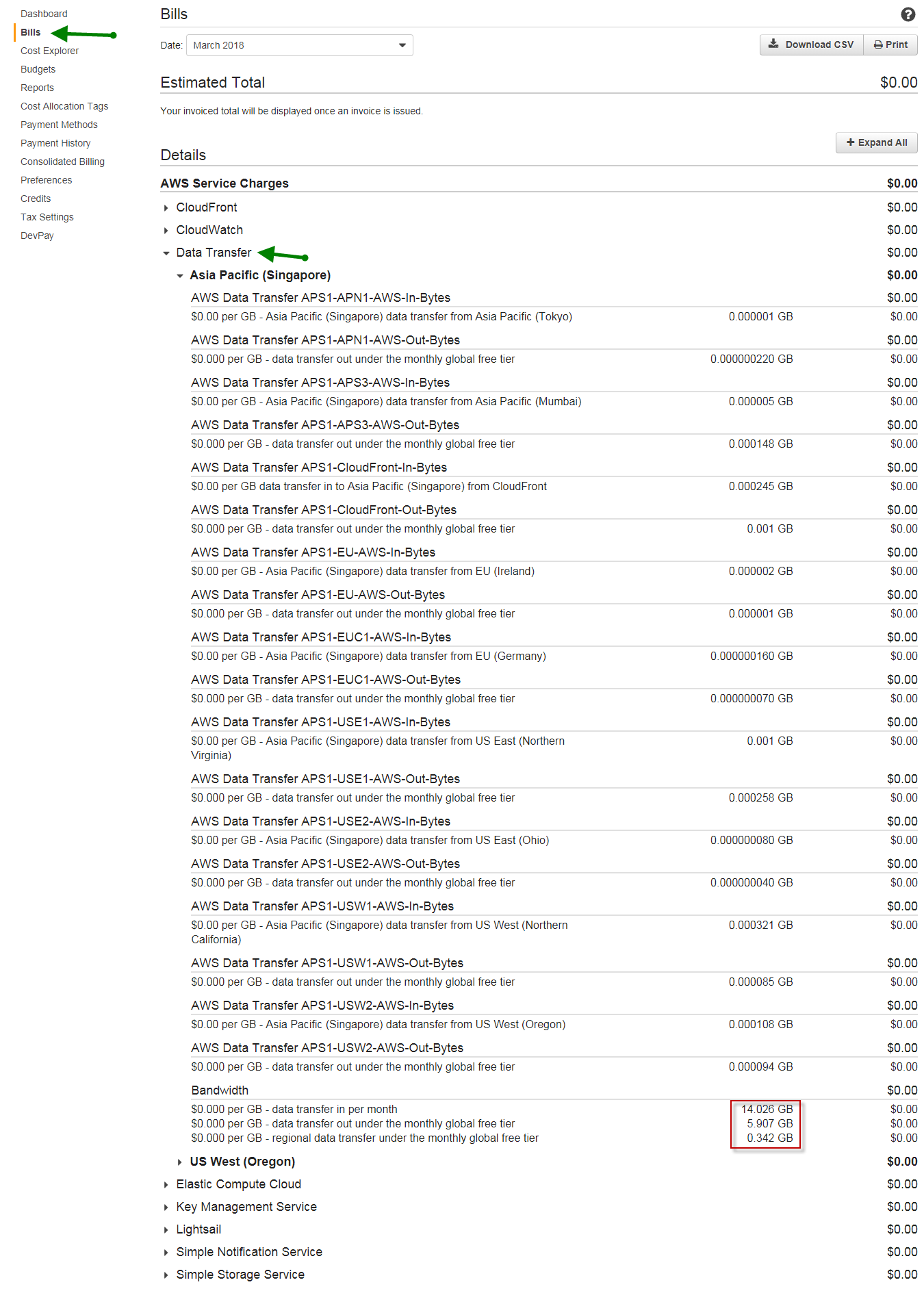Open Tax Settings in the sidebar
This screenshot has width=924, height=1291.
pos(47,217)
